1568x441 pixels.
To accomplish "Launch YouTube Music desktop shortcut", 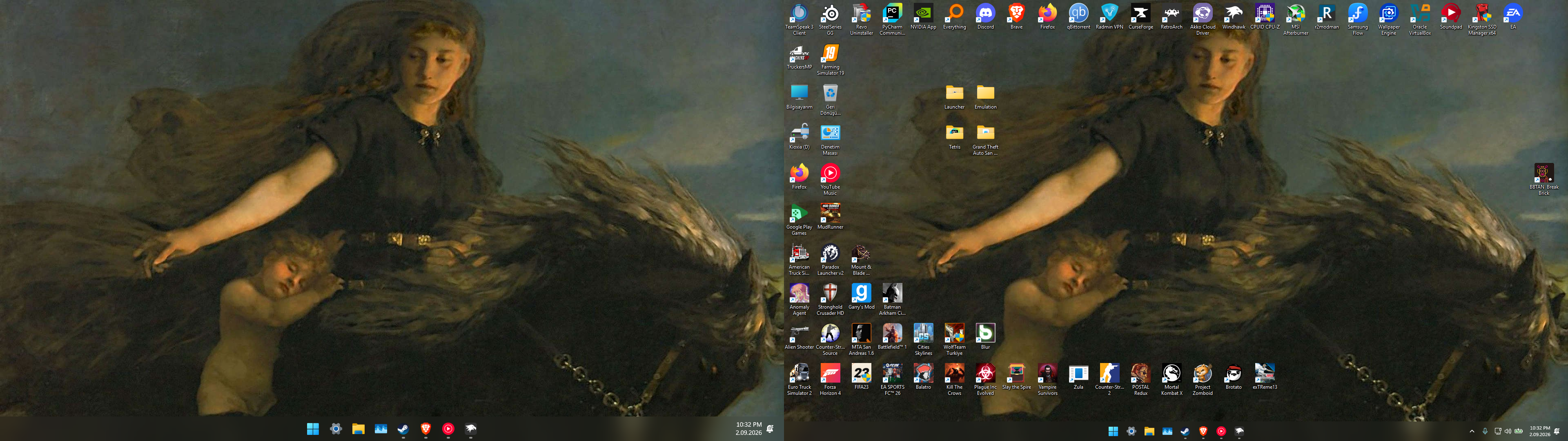I will pos(830,180).
